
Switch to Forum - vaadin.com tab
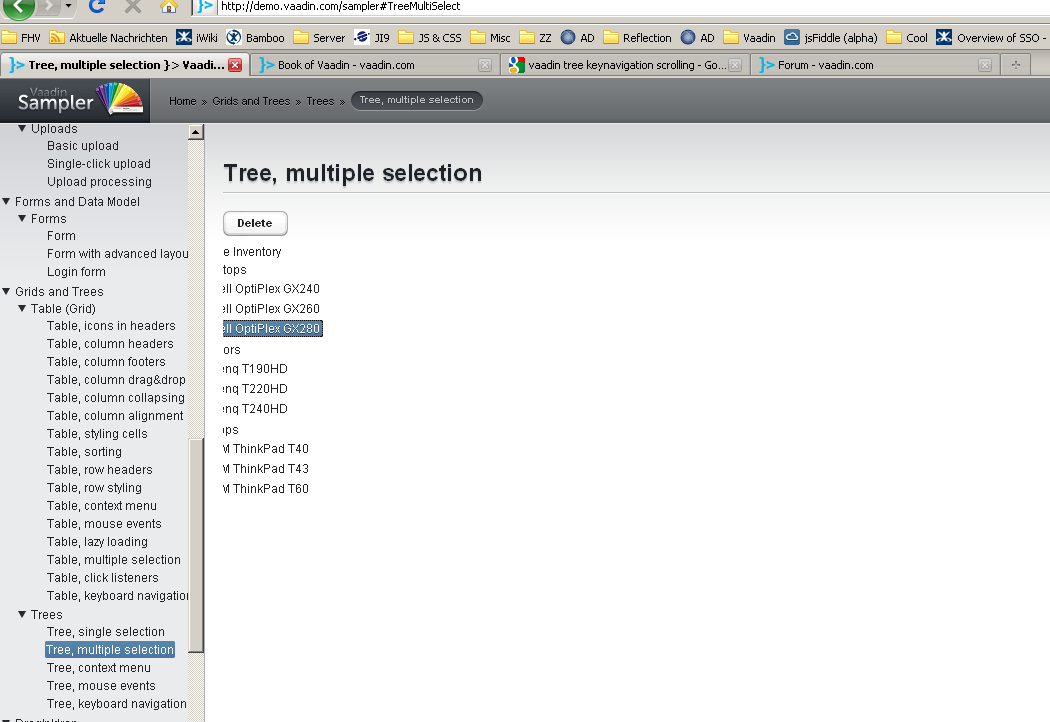coord(825,65)
